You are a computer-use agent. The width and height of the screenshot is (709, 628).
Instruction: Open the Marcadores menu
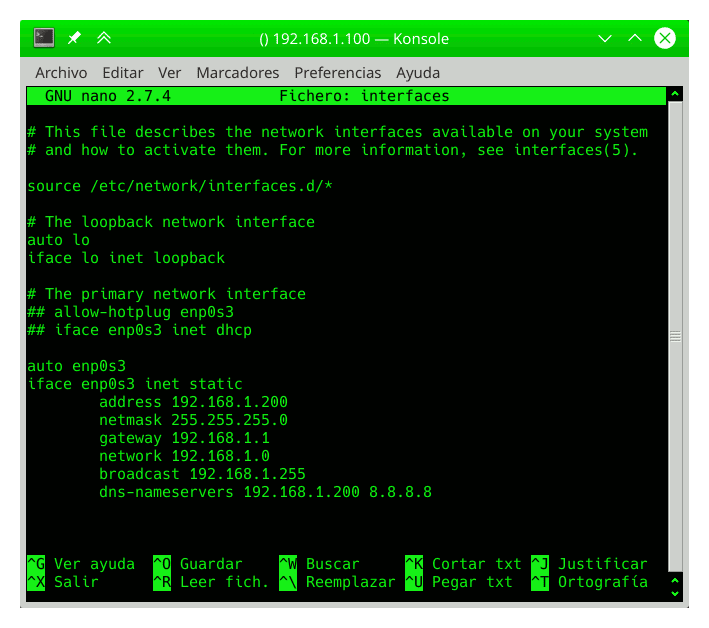238,73
